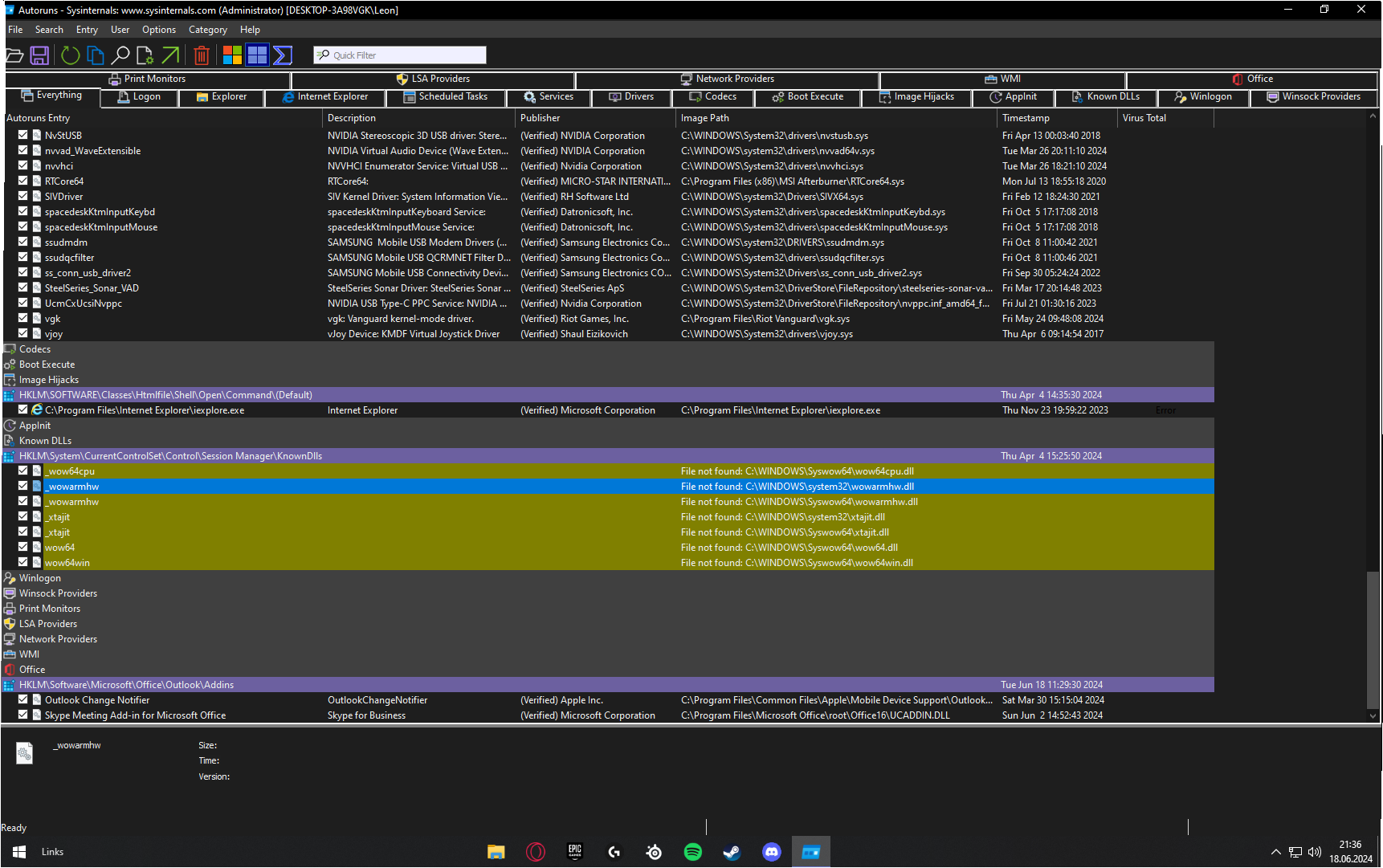Click the Open file toolbar icon
Image resolution: width=1383 pixels, height=868 pixels.
(14, 55)
